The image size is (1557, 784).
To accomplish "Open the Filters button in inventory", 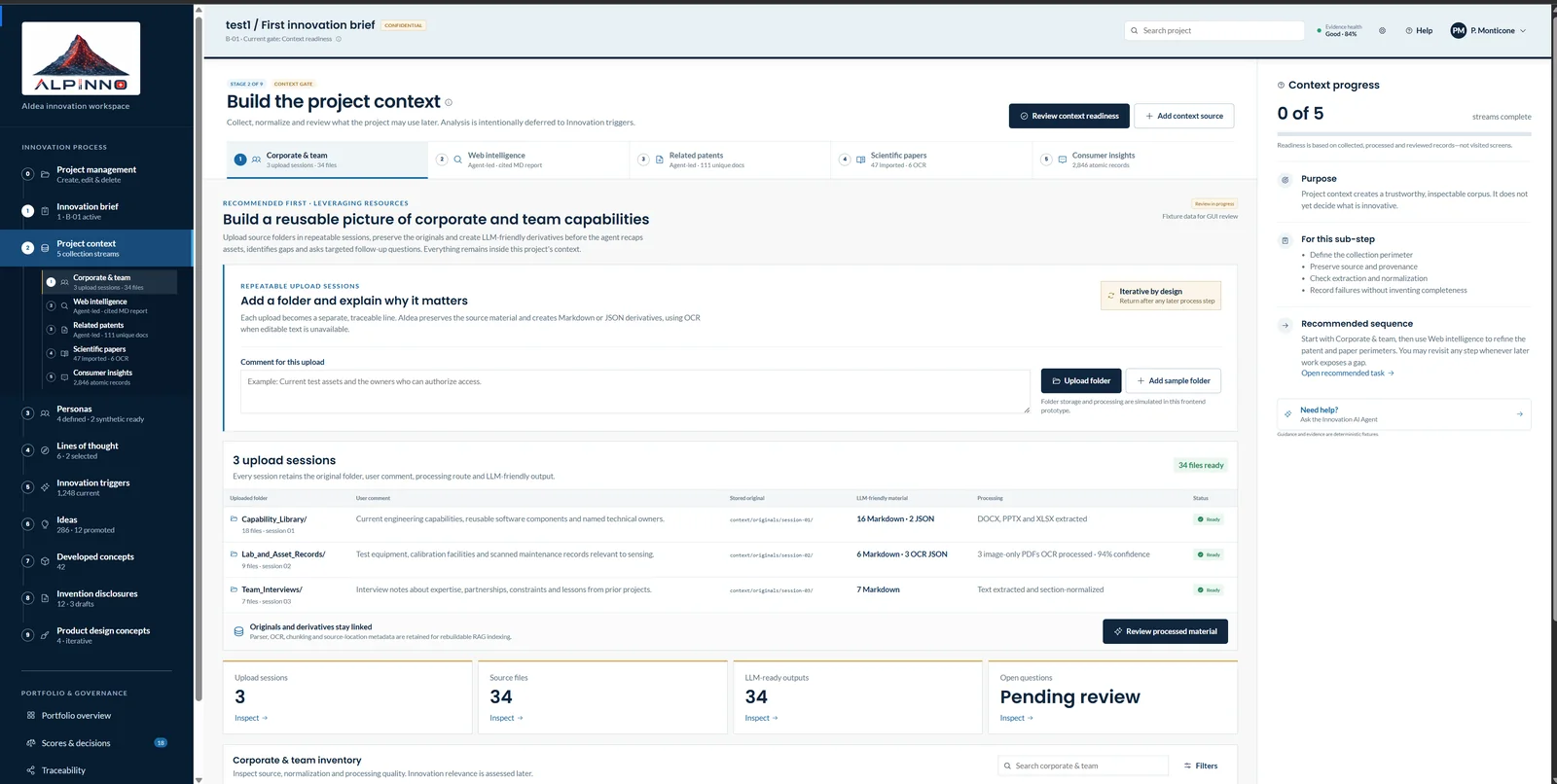I will 1201,766.
